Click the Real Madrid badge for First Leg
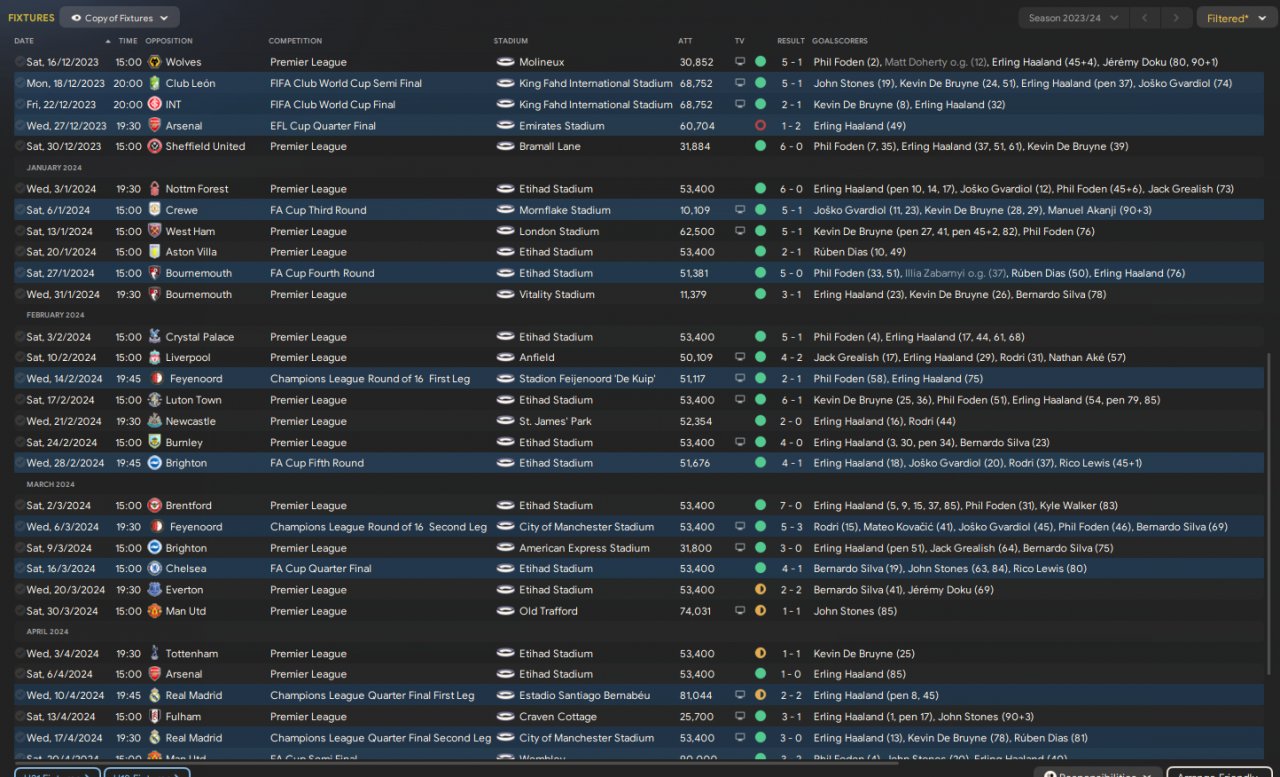This screenshot has height=777, width=1280. click(x=154, y=695)
